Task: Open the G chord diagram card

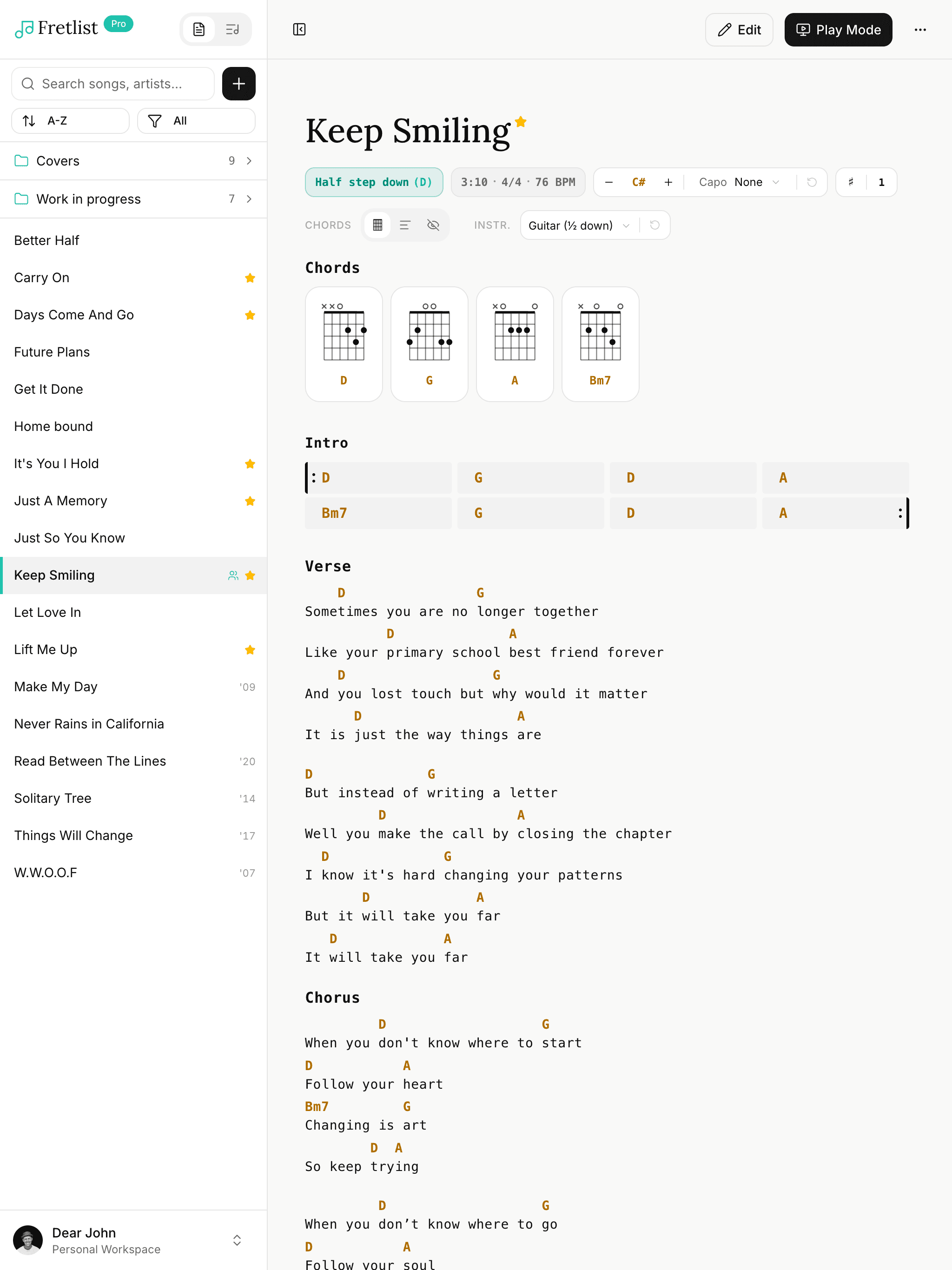Action: click(429, 344)
